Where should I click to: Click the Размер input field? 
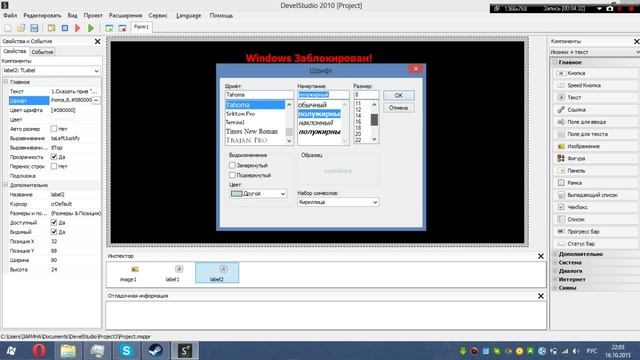click(366, 95)
